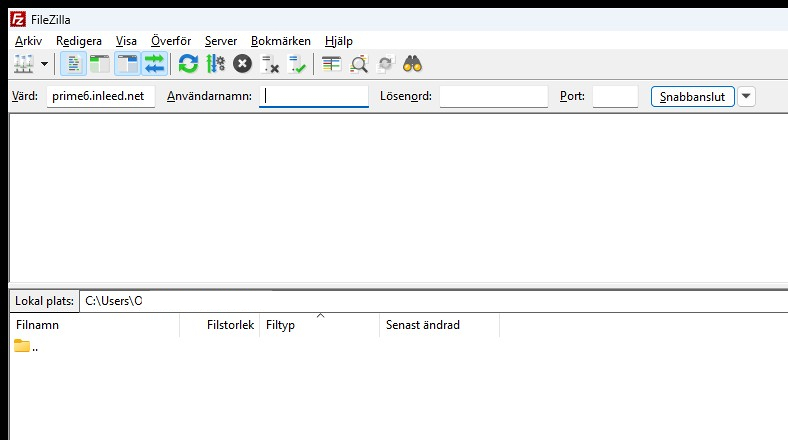Open the Bokmärken menu
788x440 pixels.
click(281, 40)
